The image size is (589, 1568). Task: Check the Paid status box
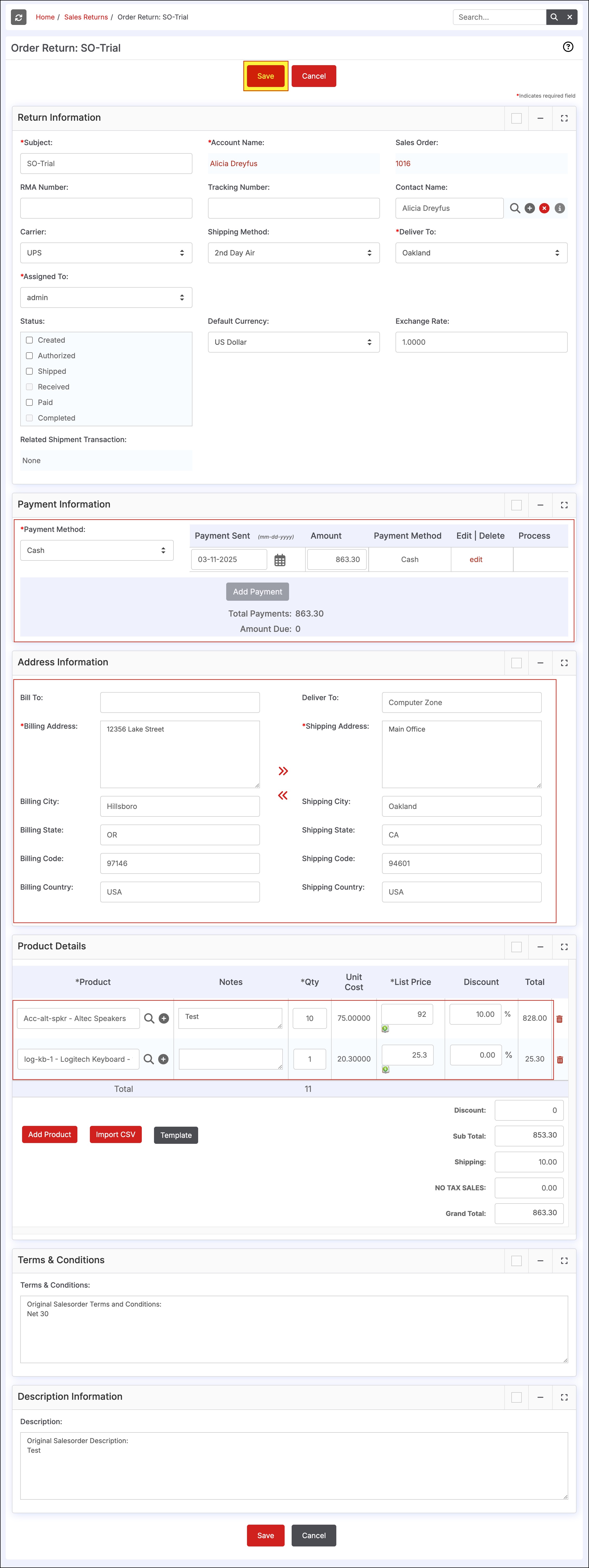click(x=29, y=402)
